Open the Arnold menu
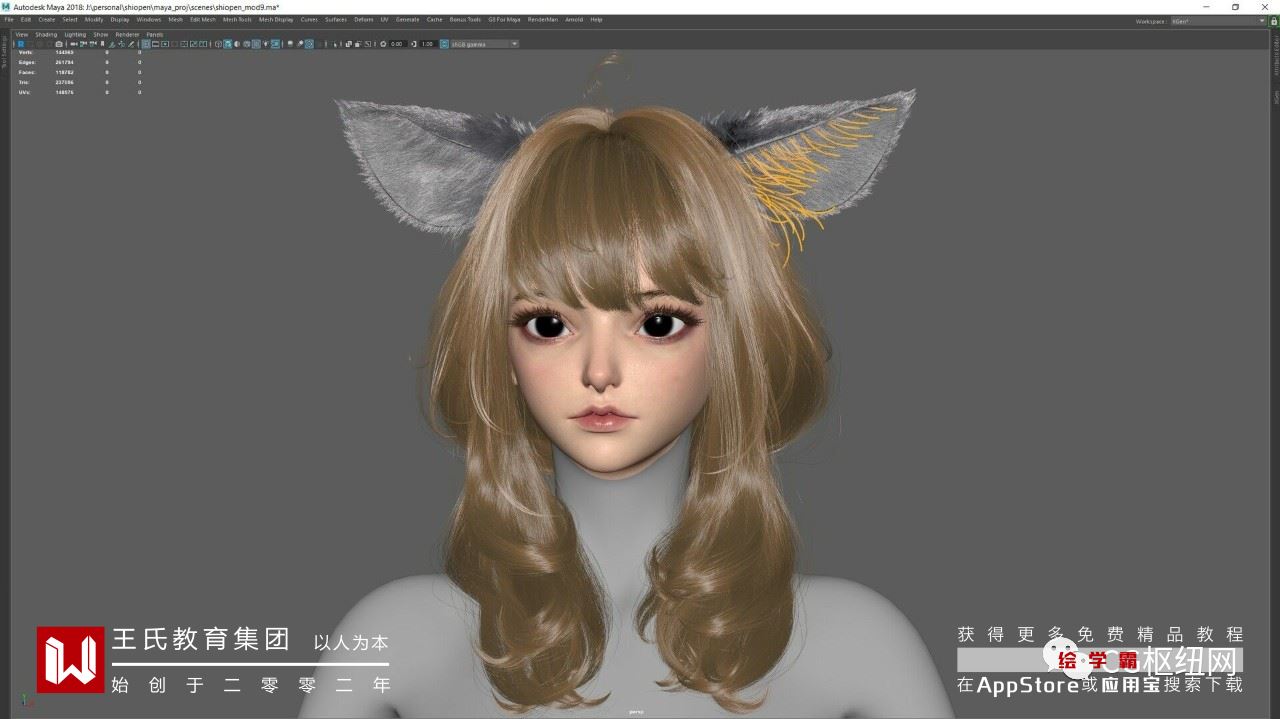The image size is (1280, 719). coord(574,19)
